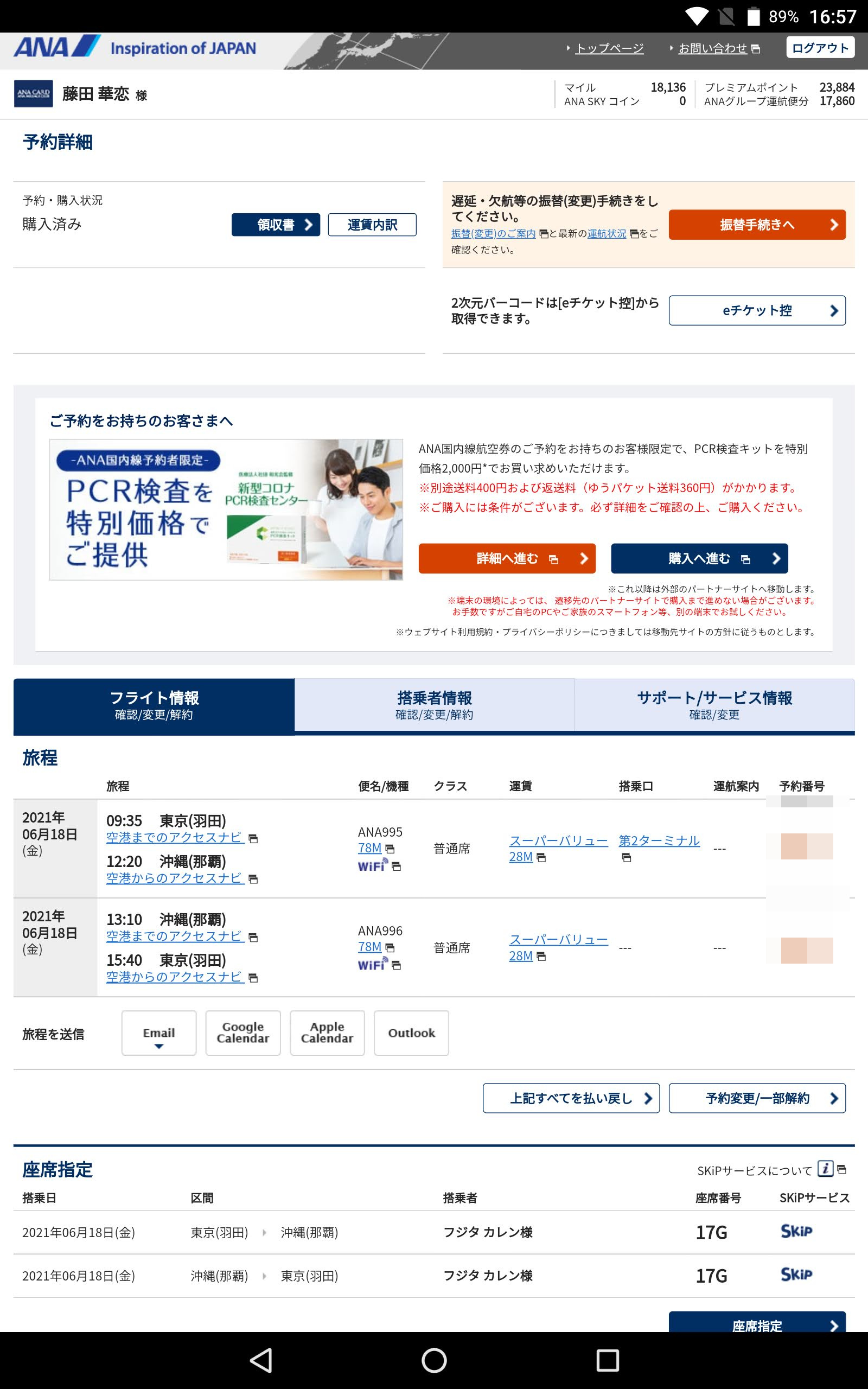The width and height of the screenshot is (868, 1389).
Task: Tap the Android recent apps square
Action: pos(608,1360)
